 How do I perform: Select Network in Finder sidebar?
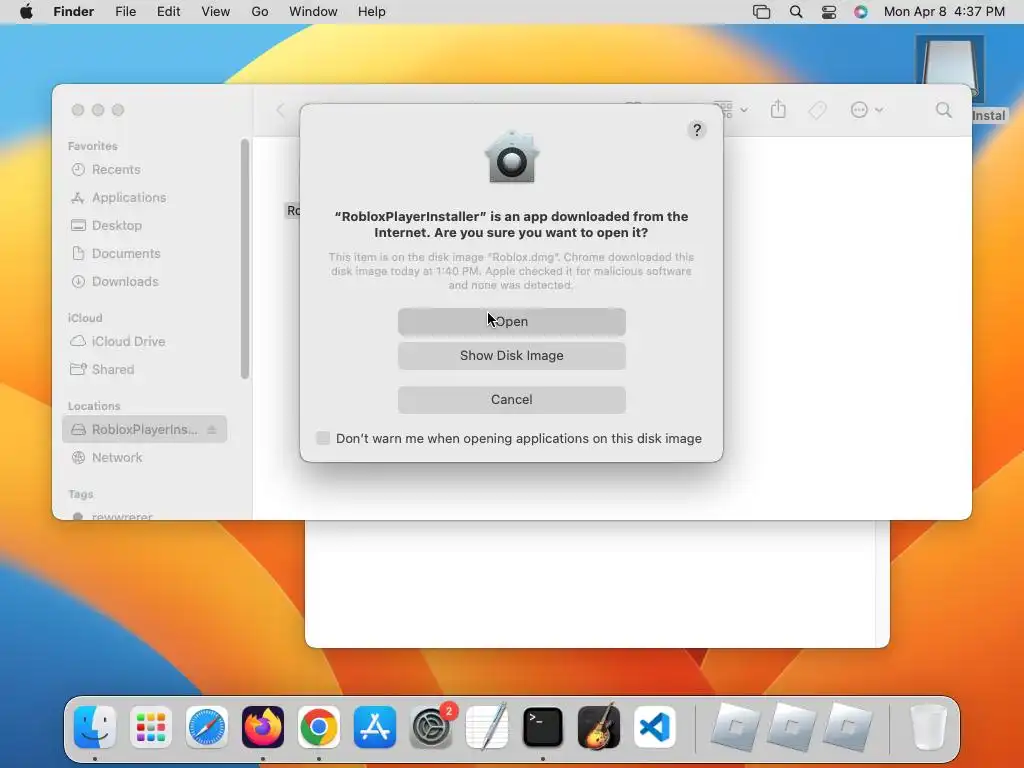pos(106,457)
